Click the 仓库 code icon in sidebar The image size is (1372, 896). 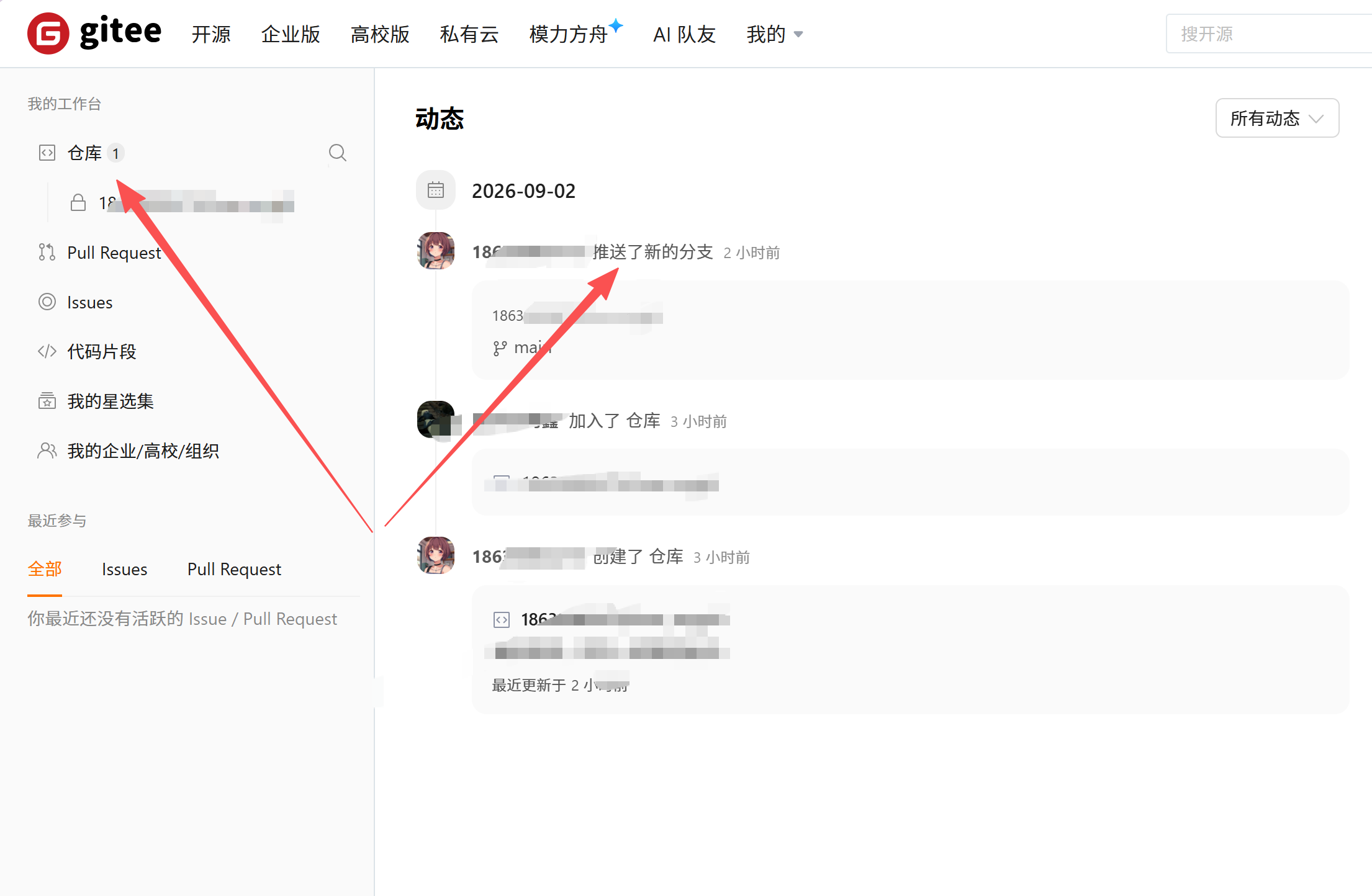[47, 153]
